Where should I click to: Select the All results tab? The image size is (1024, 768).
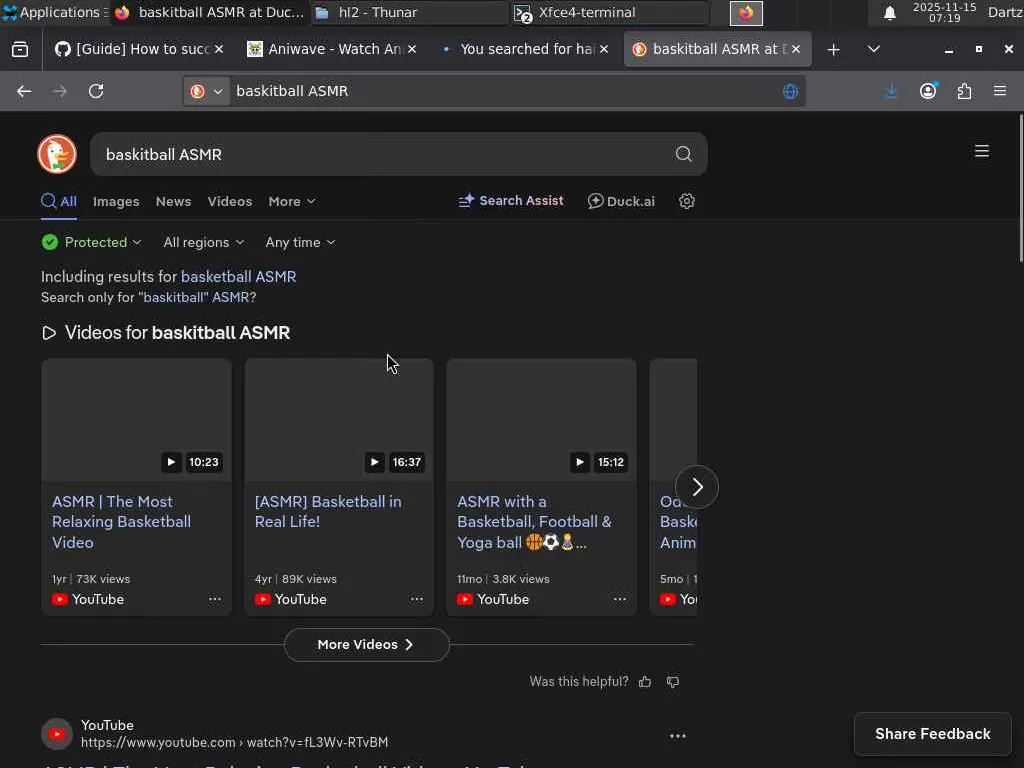coord(59,202)
